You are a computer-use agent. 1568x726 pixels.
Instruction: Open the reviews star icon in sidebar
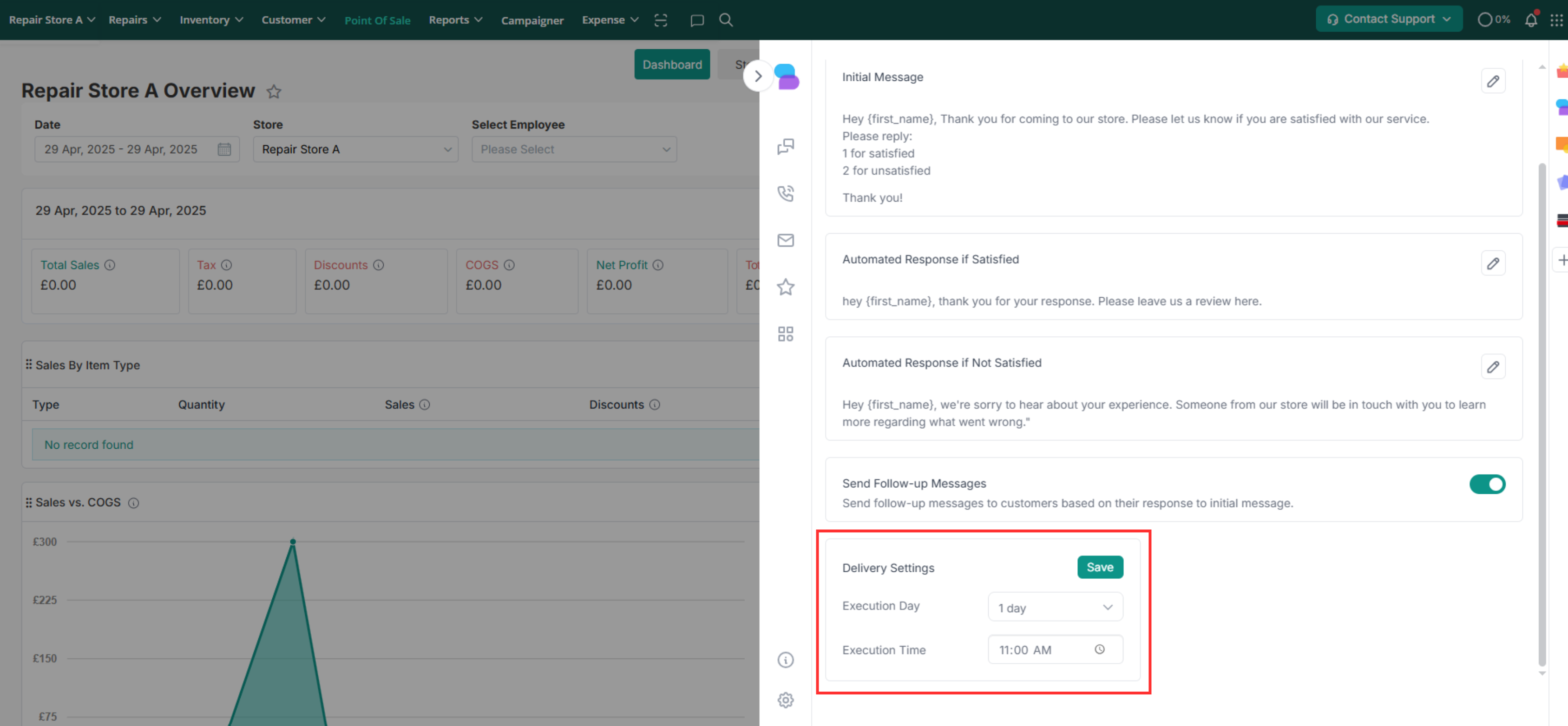coord(785,287)
